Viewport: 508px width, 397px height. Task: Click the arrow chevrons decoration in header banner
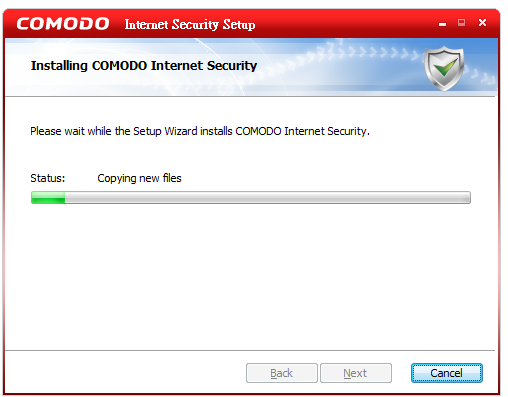[x=370, y=53]
